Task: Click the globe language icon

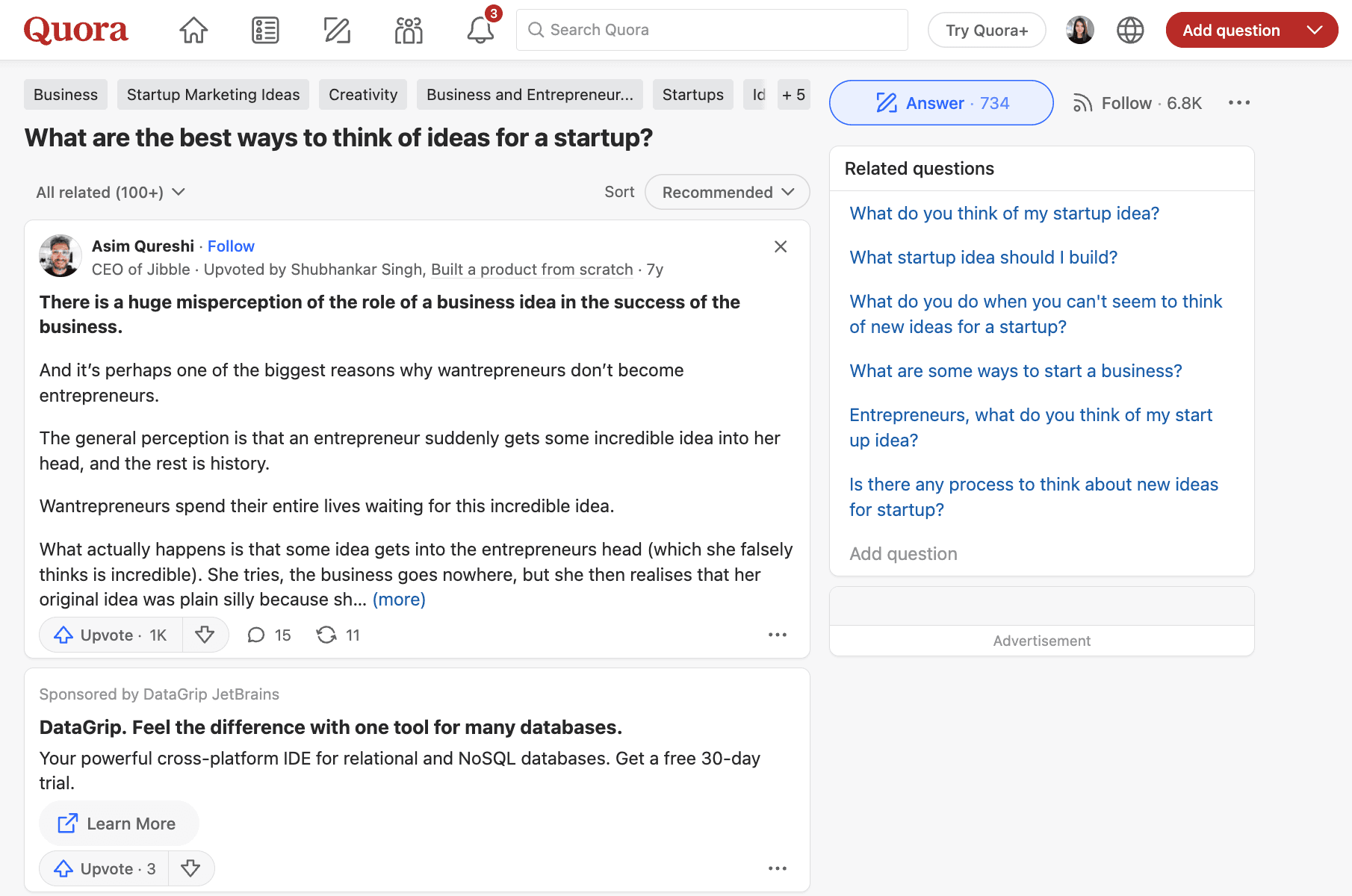Action: point(1130,30)
